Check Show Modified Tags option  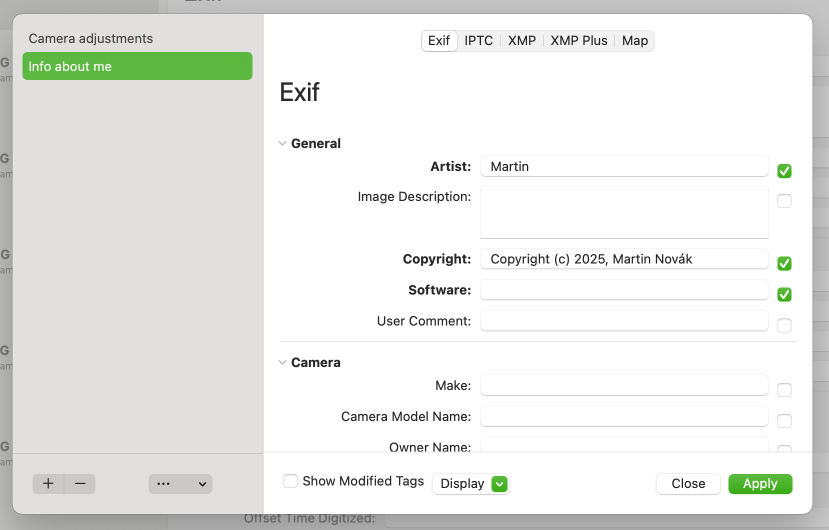click(x=291, y=481)
